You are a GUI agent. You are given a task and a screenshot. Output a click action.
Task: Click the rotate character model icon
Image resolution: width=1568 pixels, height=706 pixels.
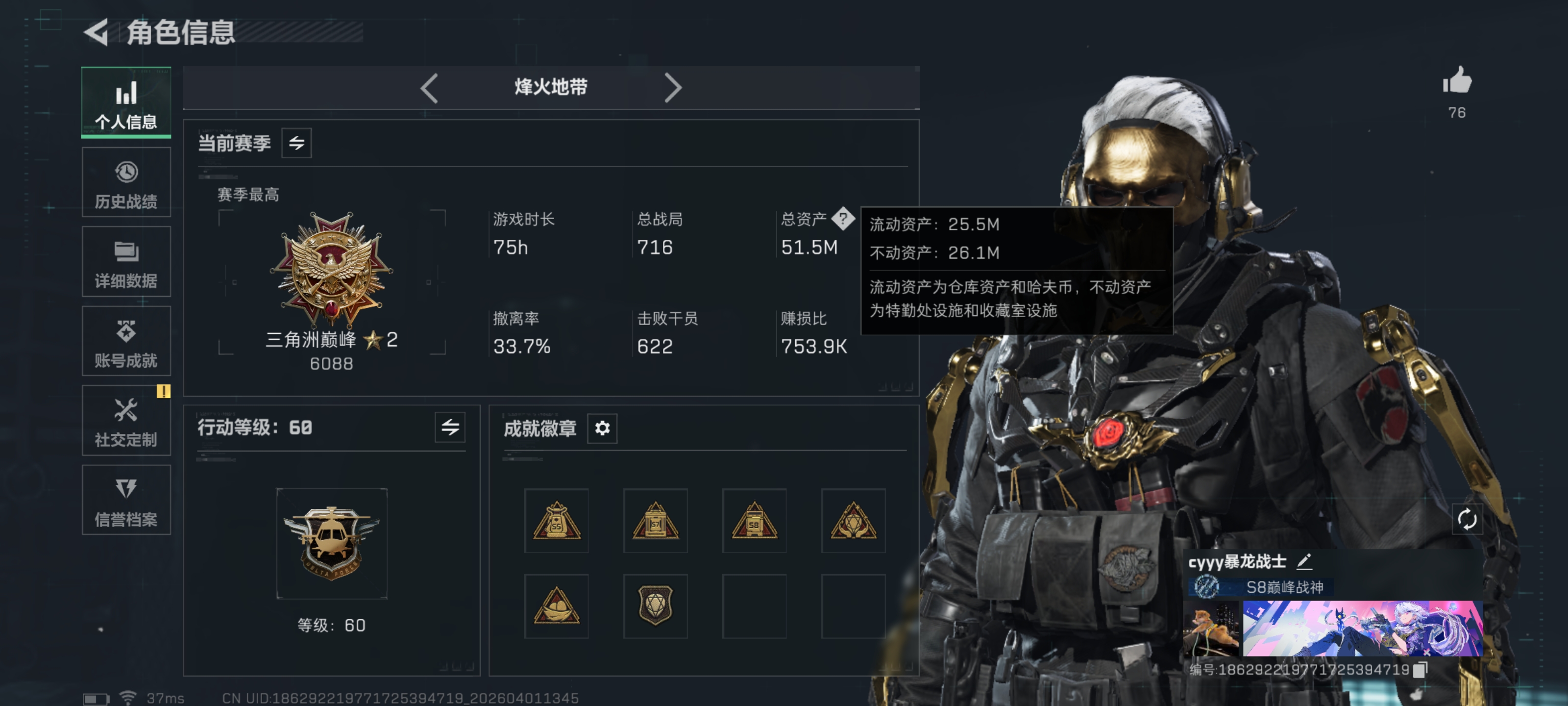1467,519
